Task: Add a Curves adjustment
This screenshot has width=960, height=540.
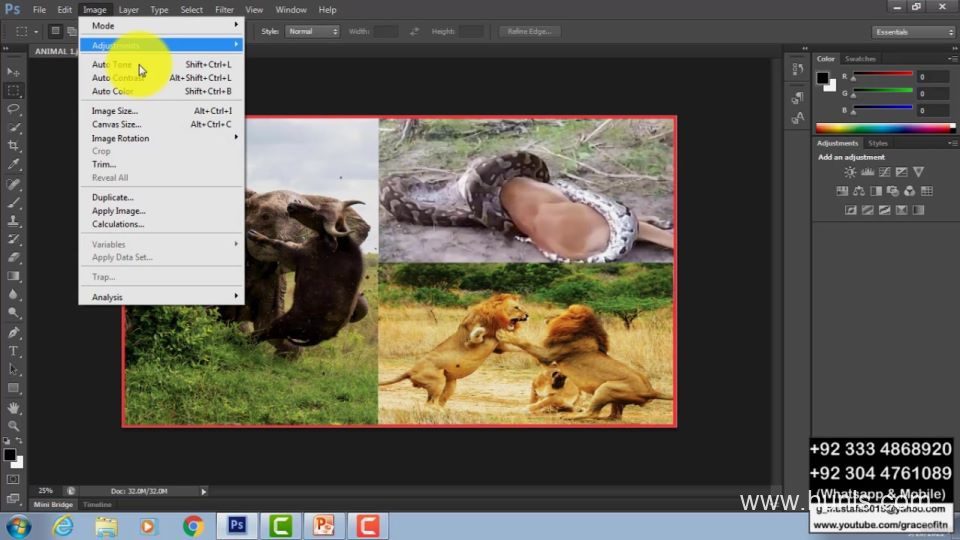Action: 884,172
